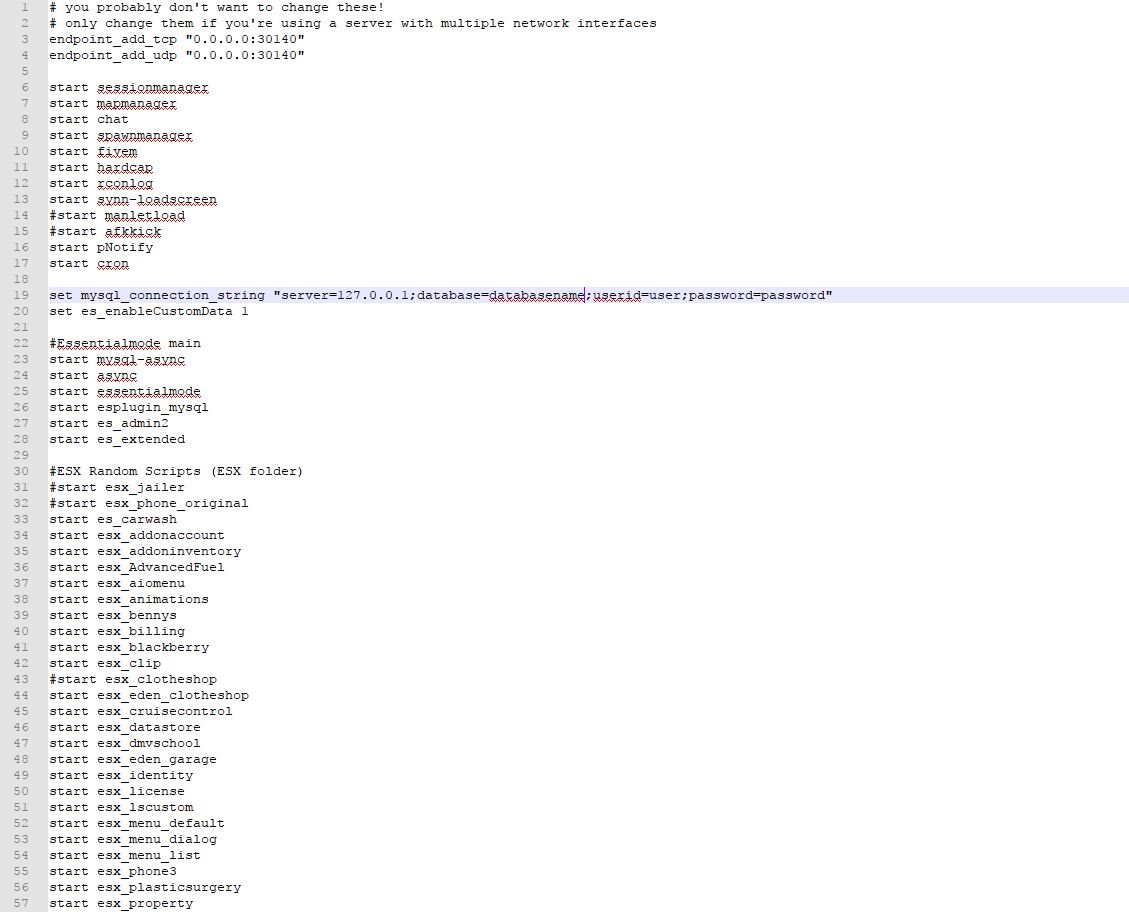
Task: Click the commented '#start manletload' line
Action: (x=117, y=215)
